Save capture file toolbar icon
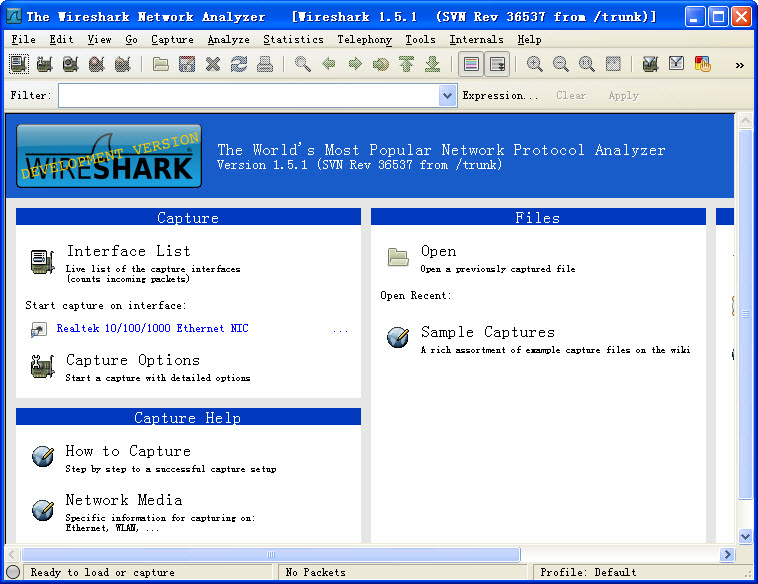 187,64
